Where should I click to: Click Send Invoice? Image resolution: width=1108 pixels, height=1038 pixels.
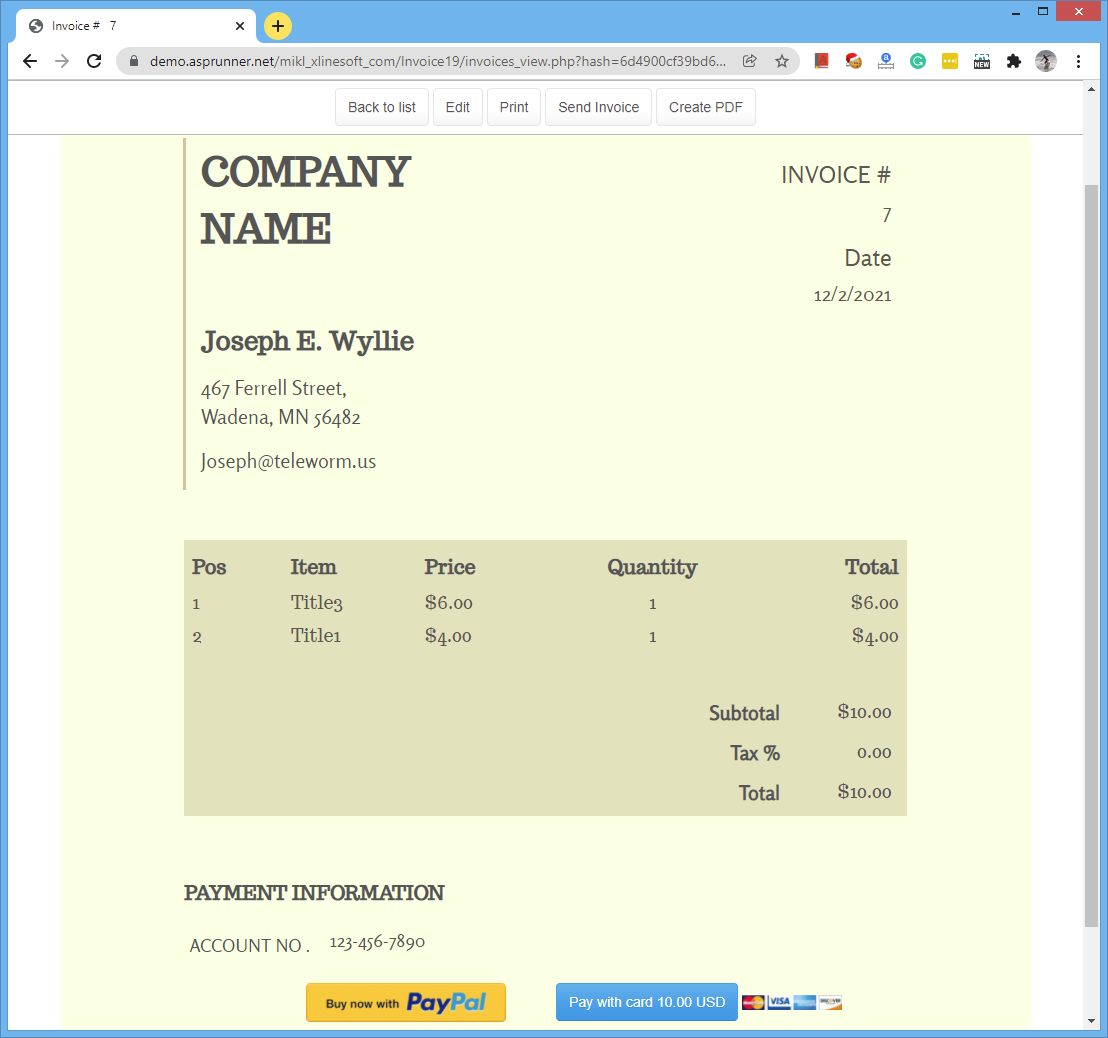598,107
